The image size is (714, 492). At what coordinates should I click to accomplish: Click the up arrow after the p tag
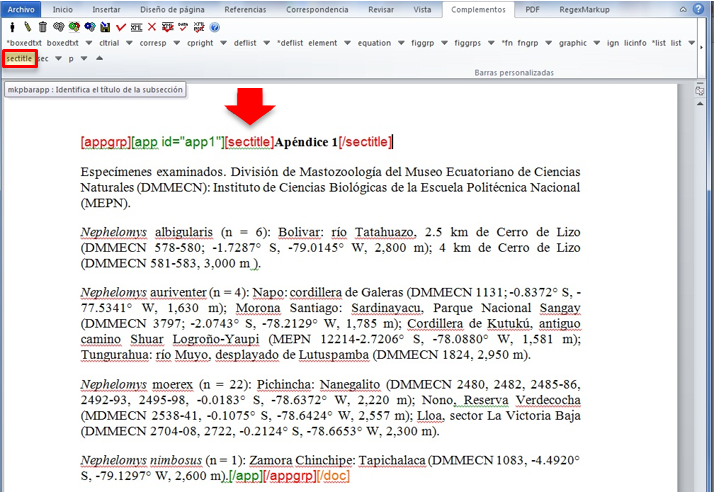click(99, 58)
